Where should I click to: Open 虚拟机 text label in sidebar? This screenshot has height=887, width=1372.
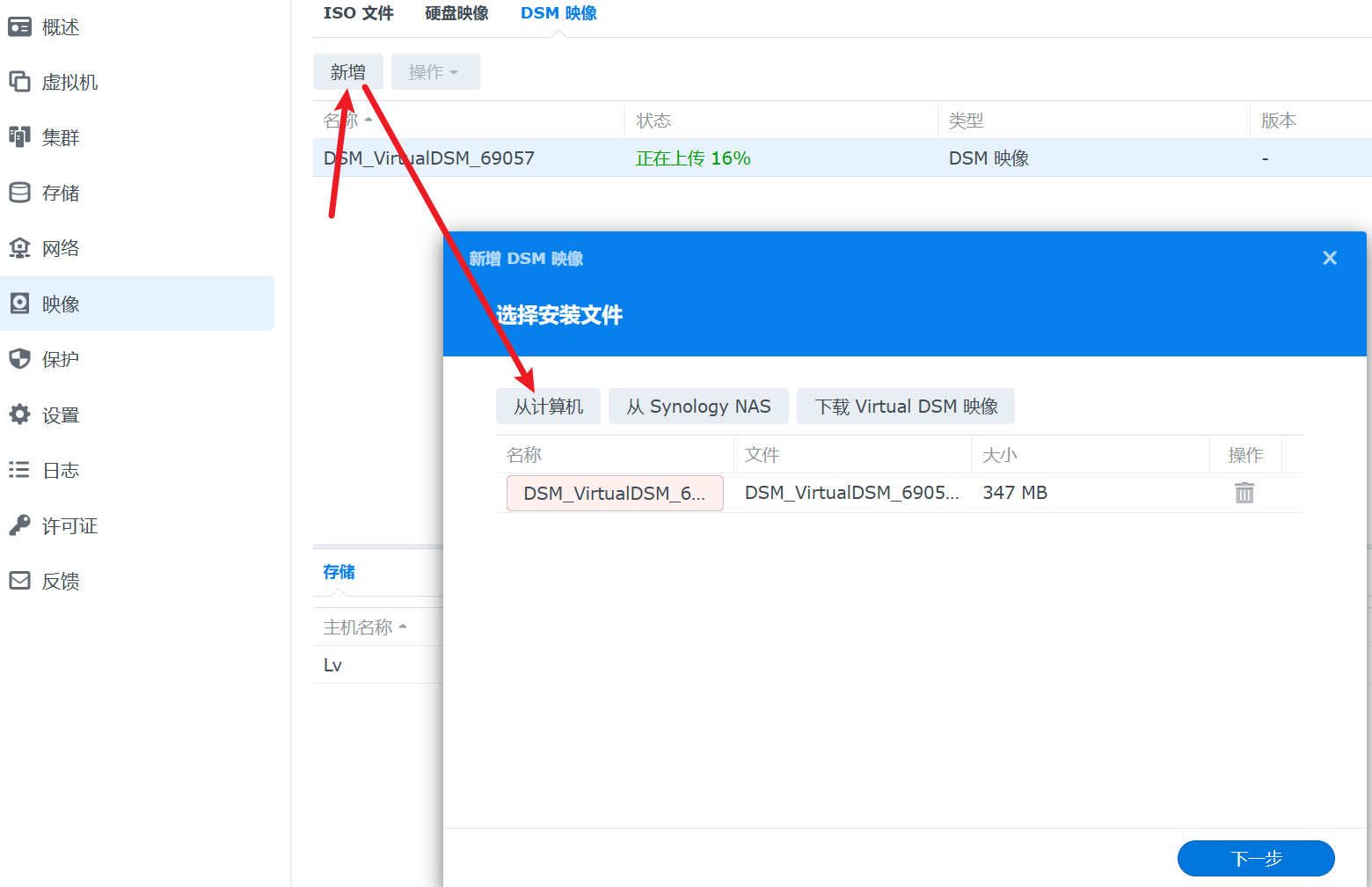70,82
